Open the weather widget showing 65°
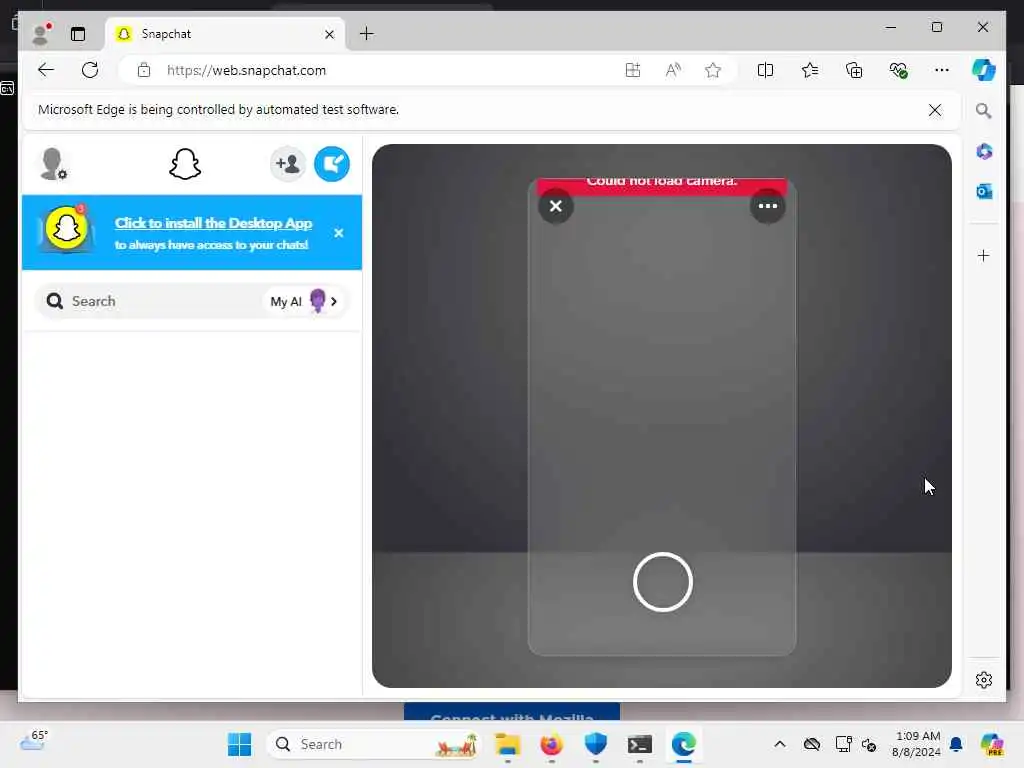 pos(33,741)
